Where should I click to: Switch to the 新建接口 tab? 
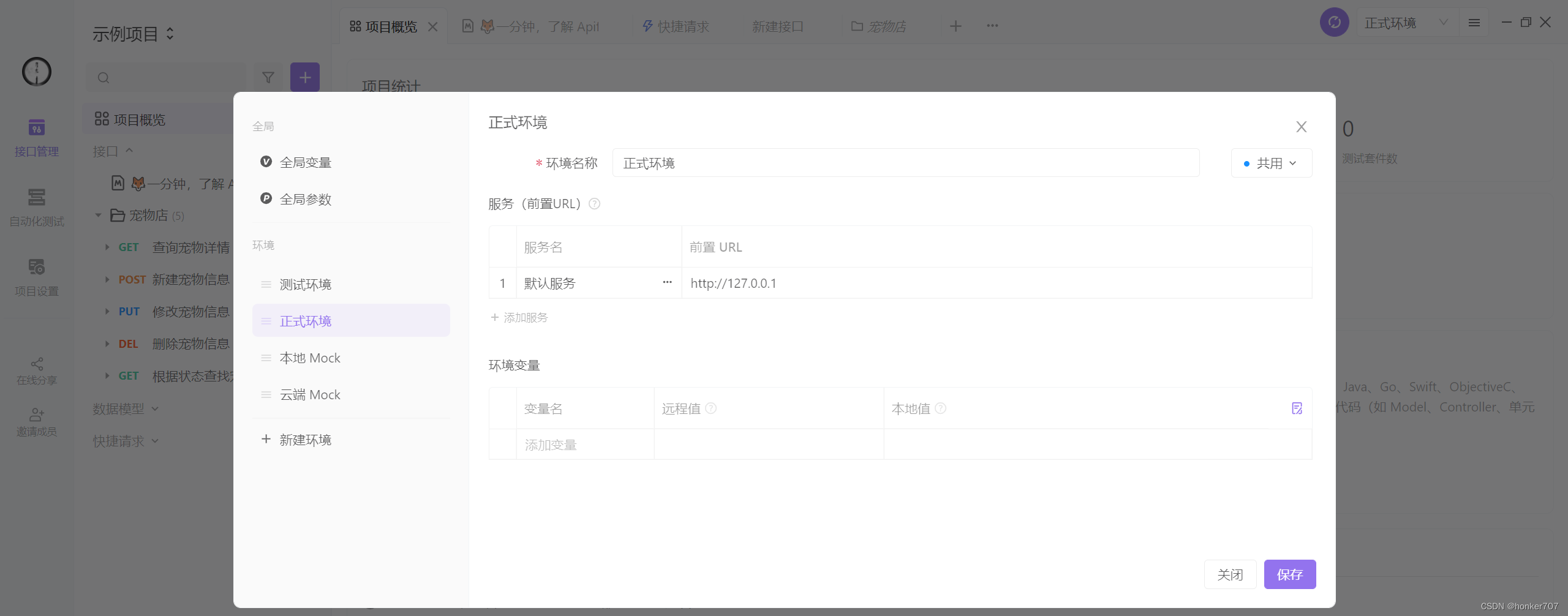777,26
